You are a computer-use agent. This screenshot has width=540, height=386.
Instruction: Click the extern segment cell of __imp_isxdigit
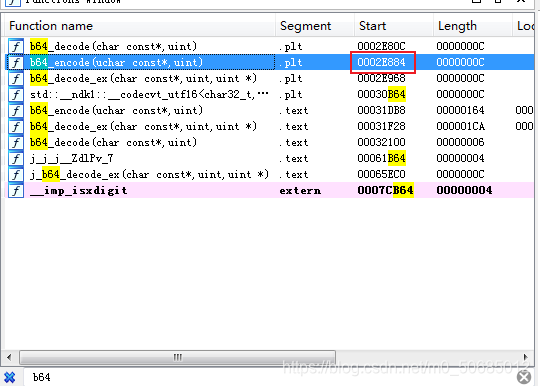(x=300, y=190)
